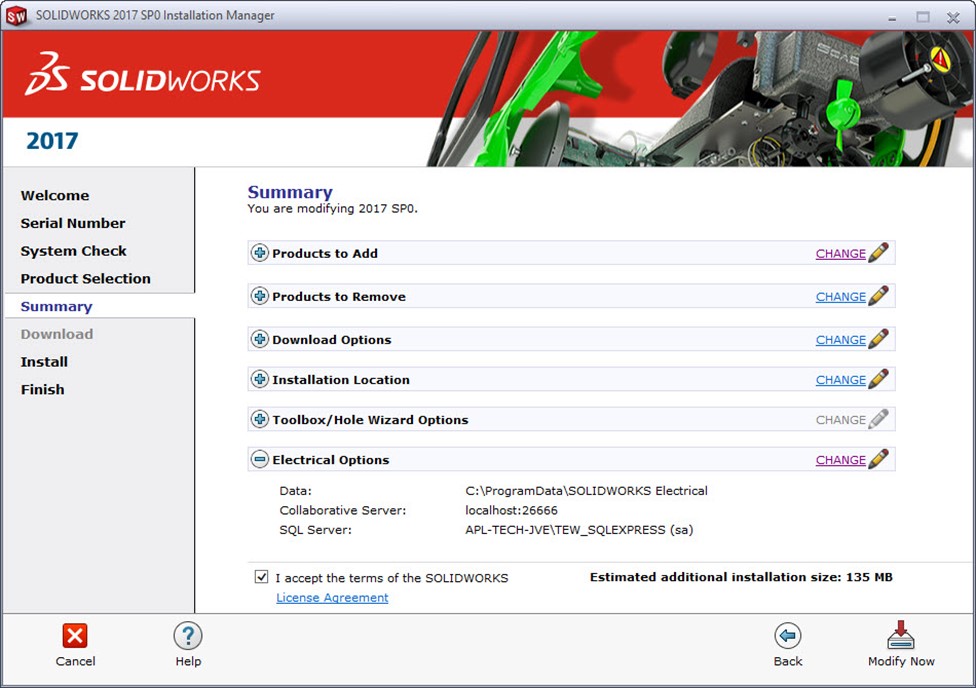Uncheck the accept license terms checkbox
The width and height of the screenshot is (976, 688).
tap(262, 577)
